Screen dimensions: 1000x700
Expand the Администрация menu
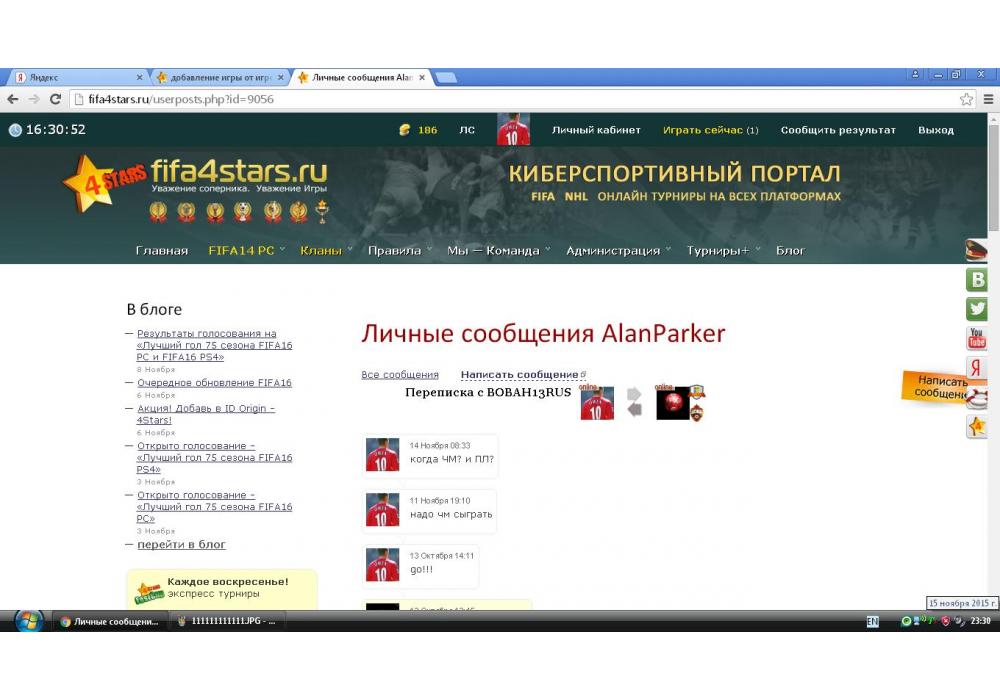point(618,251)
